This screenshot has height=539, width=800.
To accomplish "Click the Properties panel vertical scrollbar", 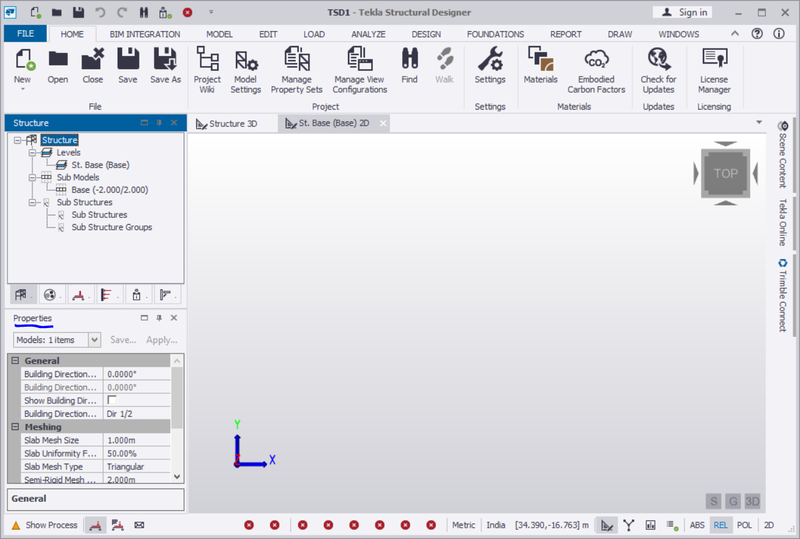I will point(177,420).
